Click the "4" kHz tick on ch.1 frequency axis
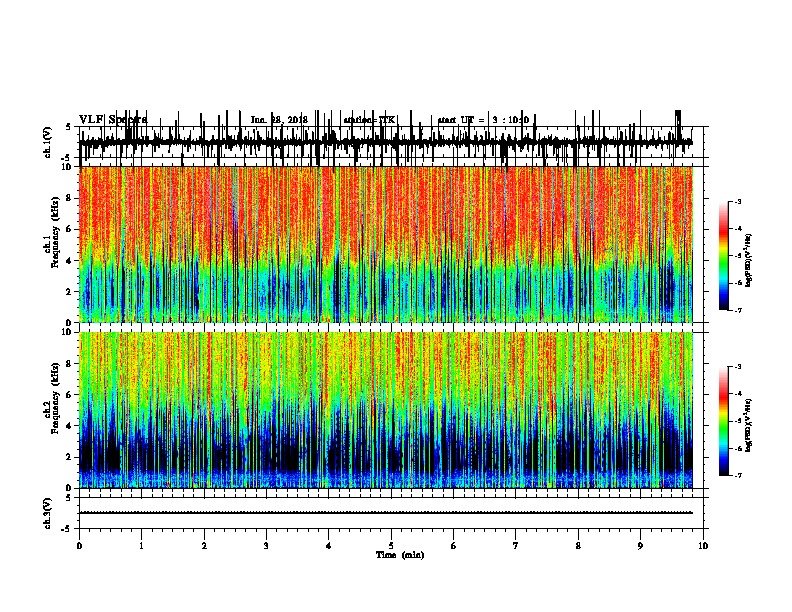Image resolution: width=792 pixels, height=612 pixels. pyautogui.click(x=69, y=261)
